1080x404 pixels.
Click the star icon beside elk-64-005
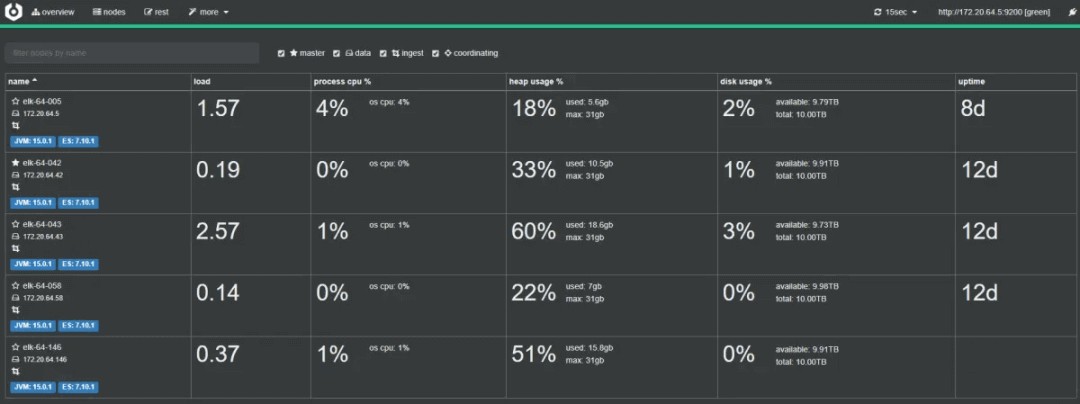tap(15, 101)
